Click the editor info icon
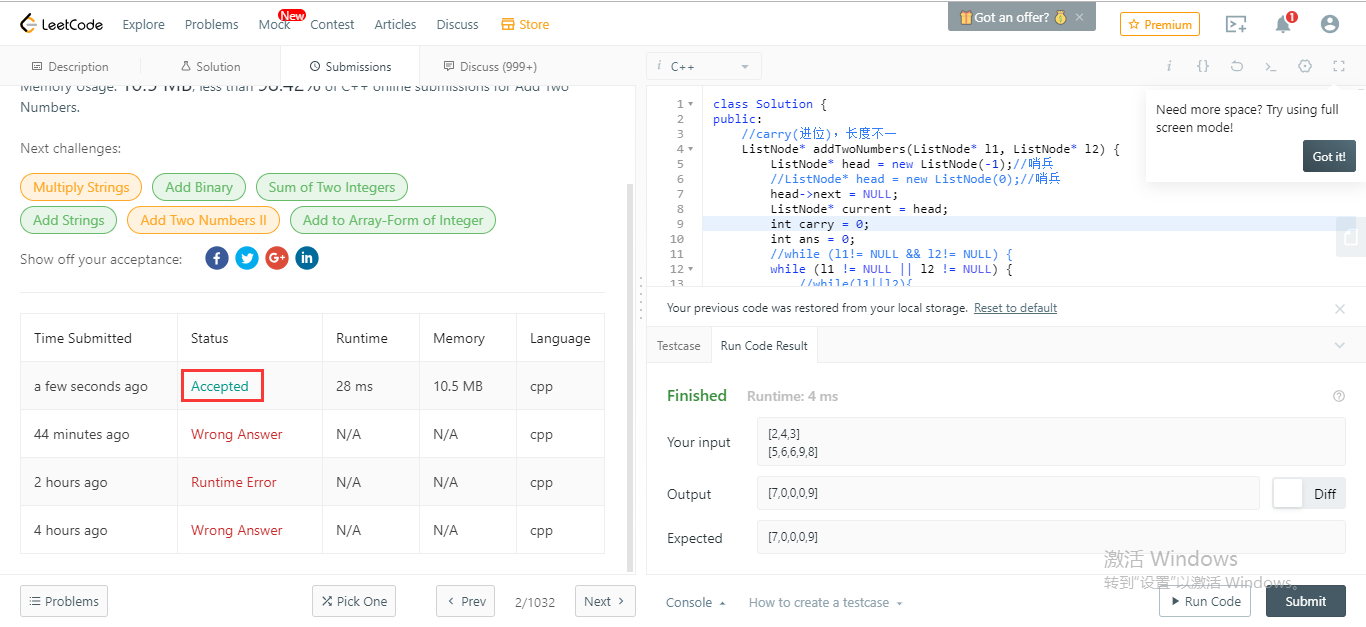This screenshot has width=1366, height=627. point(1169,66)
